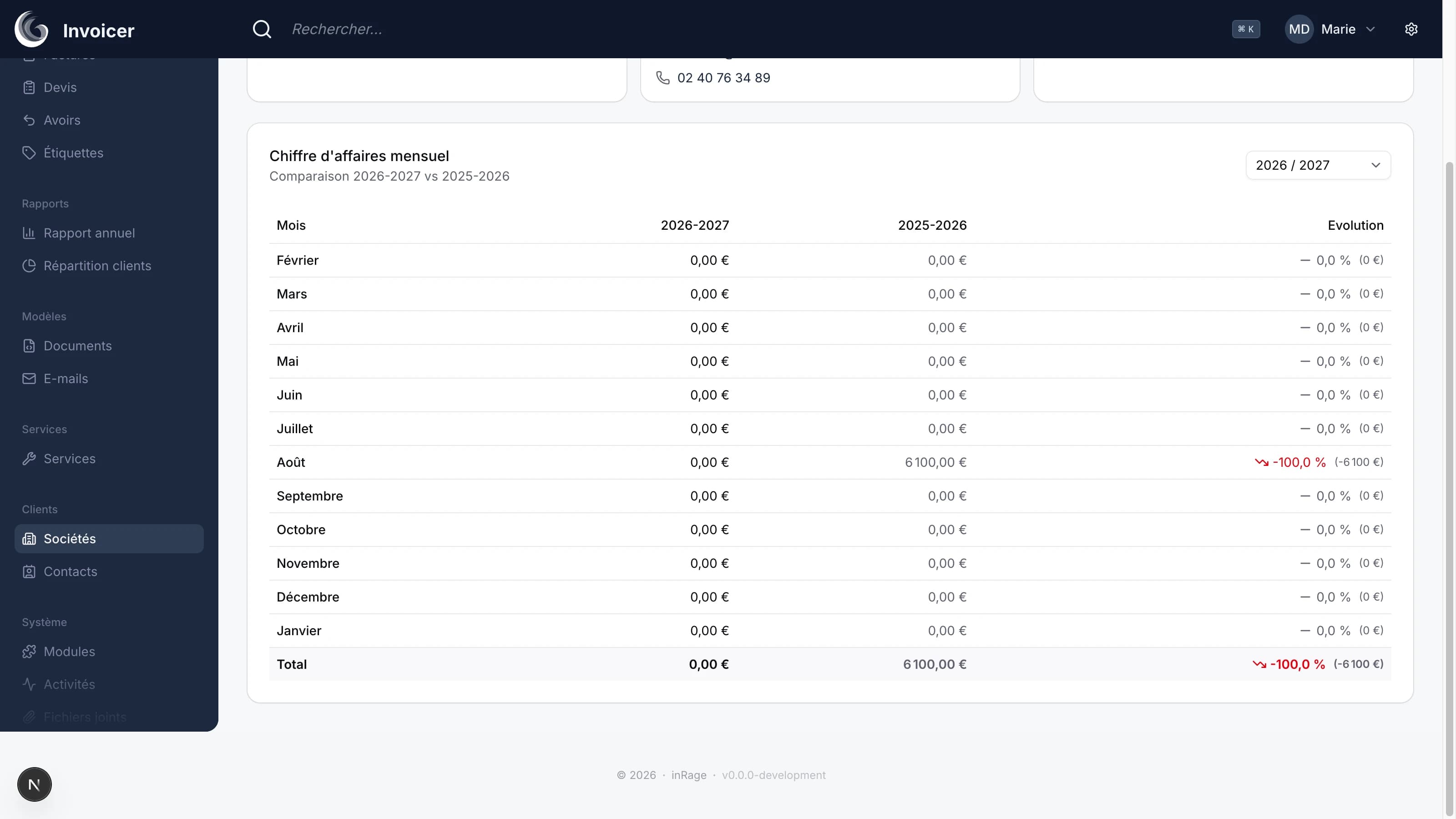Click the settings gear icon
Viewport: 1456px width, 819px height.
1411,29
